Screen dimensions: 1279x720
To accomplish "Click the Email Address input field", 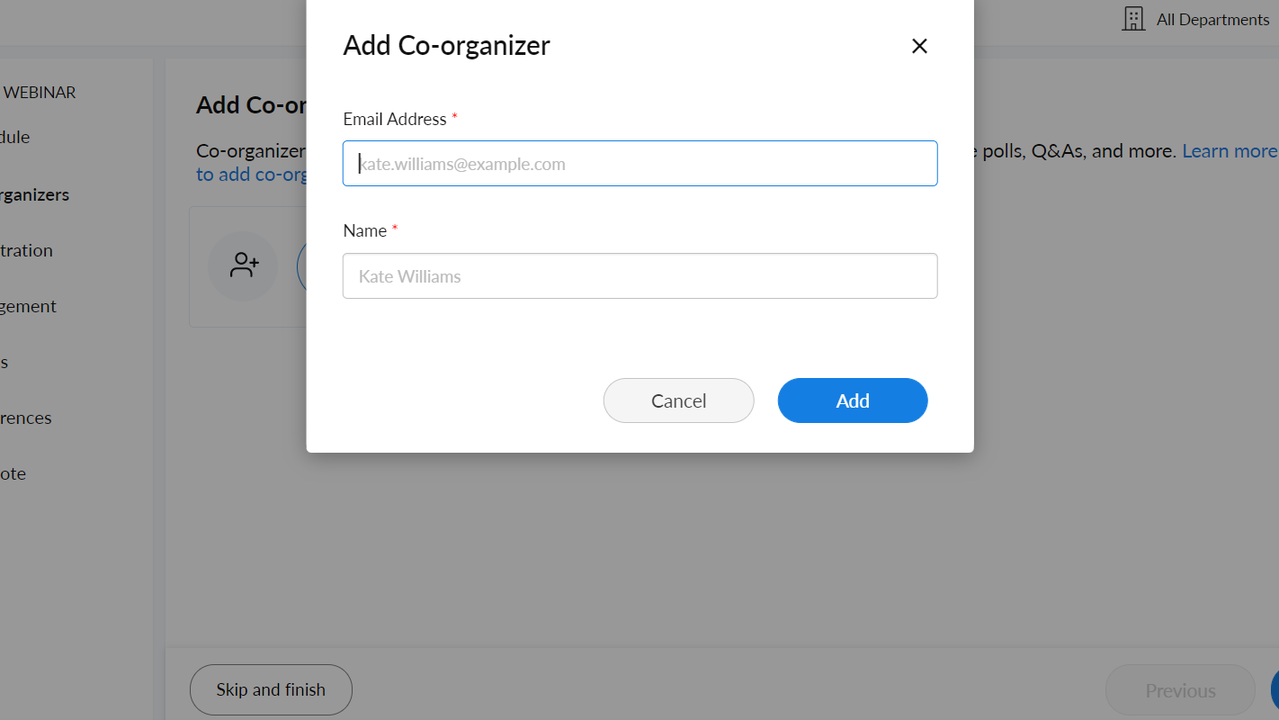I will pyautogui.click(x=640, y=163).
